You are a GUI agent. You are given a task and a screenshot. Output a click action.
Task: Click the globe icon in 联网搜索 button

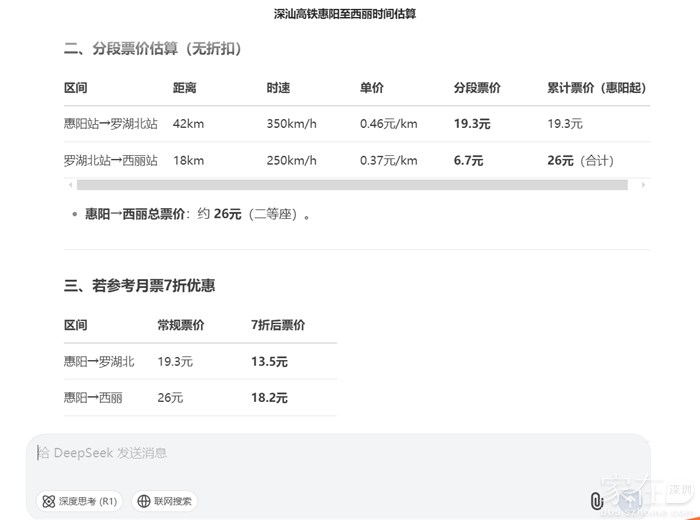point(144,501)
